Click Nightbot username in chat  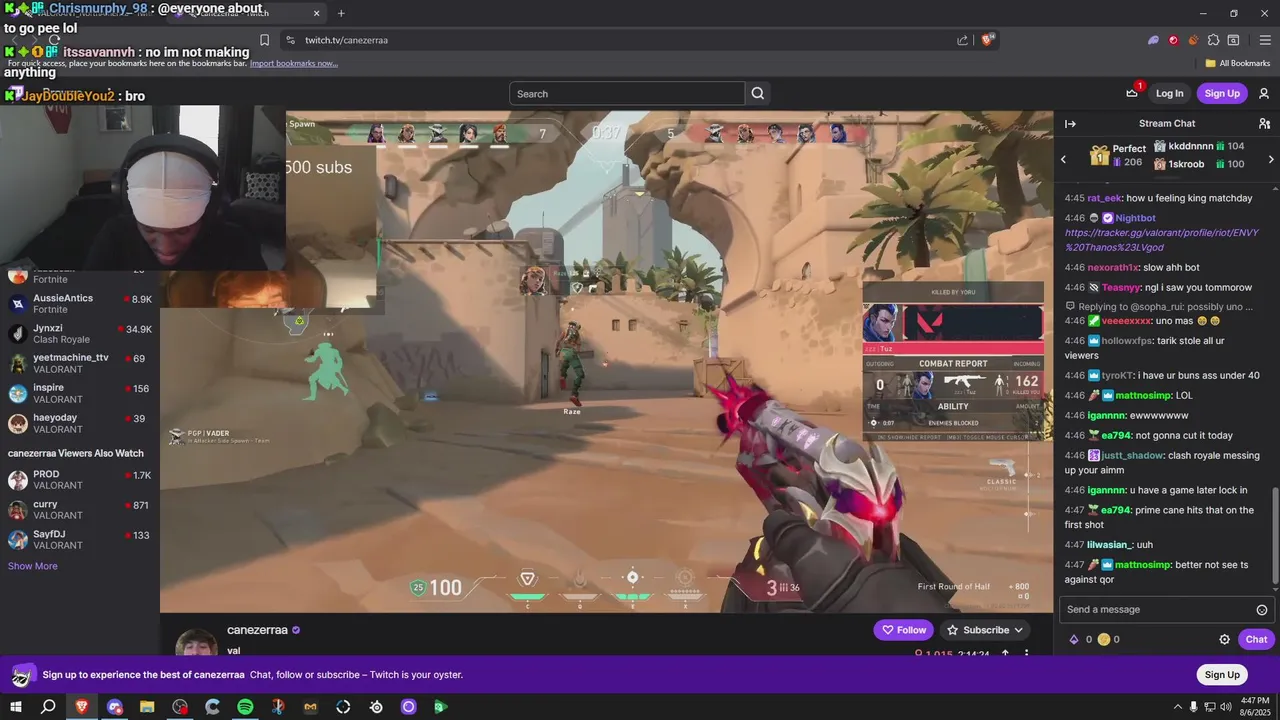(x=1135, y=218)
